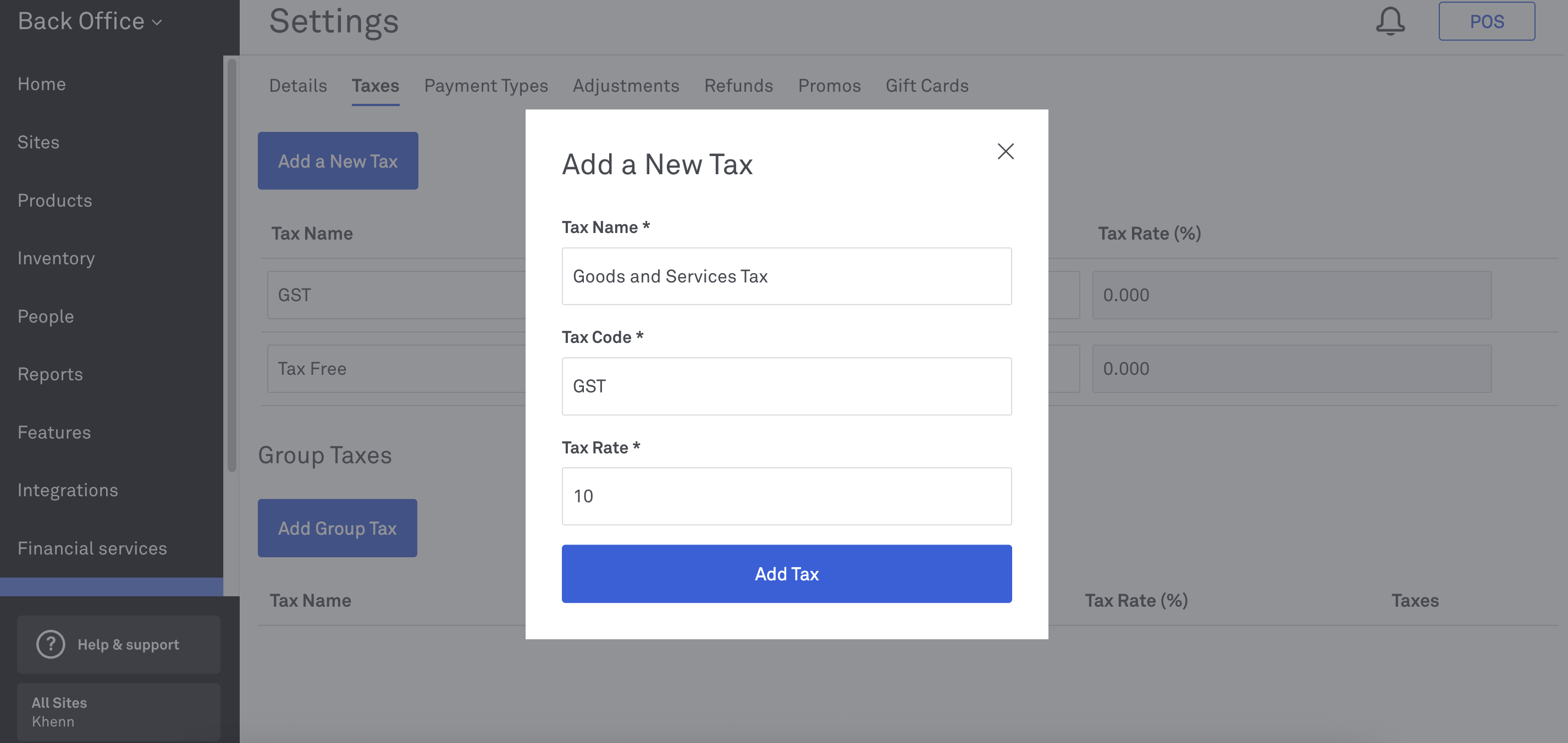This screenshot has width=1568, height=743.
Task: Select the Tax Free name field in table
Action: [396, 369]
